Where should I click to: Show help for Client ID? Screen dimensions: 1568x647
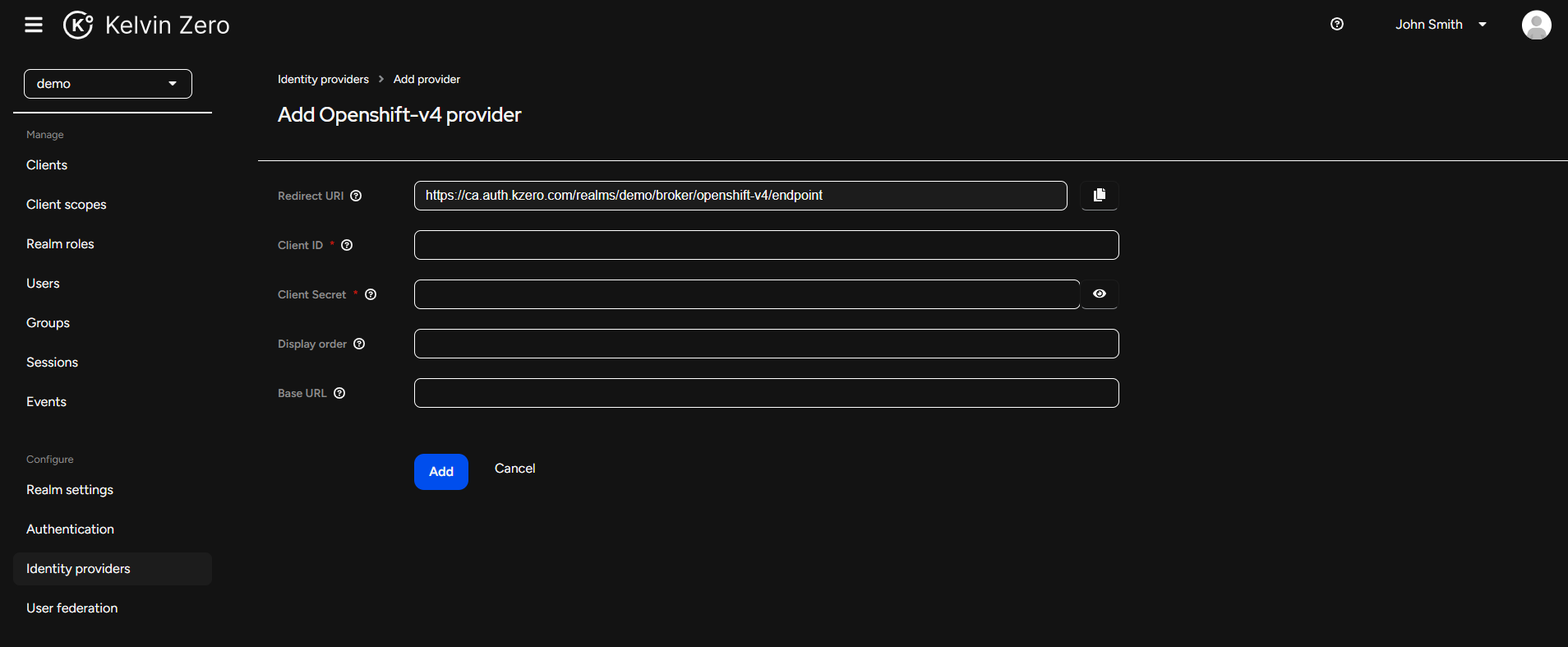pos(347,245)
